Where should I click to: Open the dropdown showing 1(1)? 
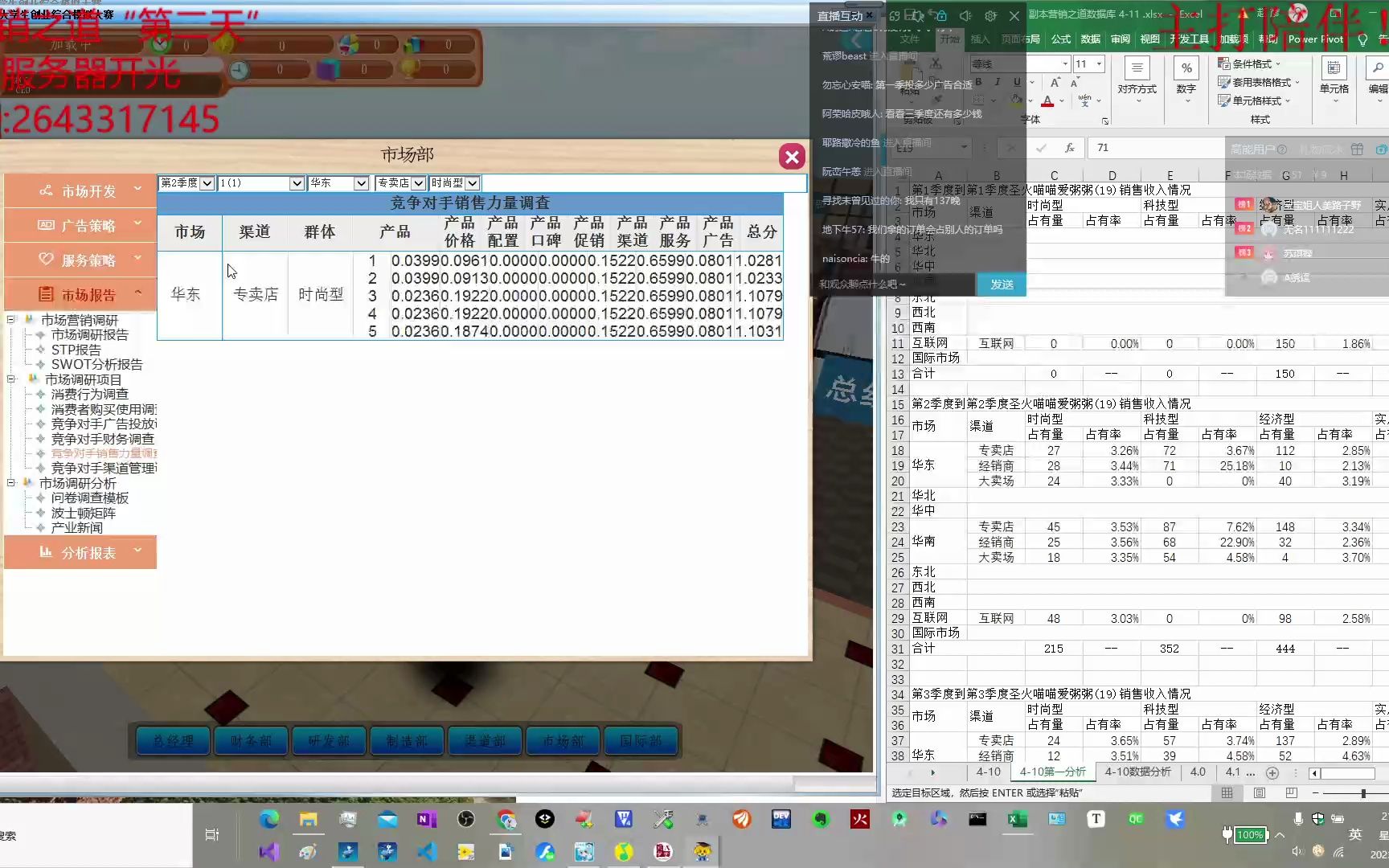click(x=260, y=183)
